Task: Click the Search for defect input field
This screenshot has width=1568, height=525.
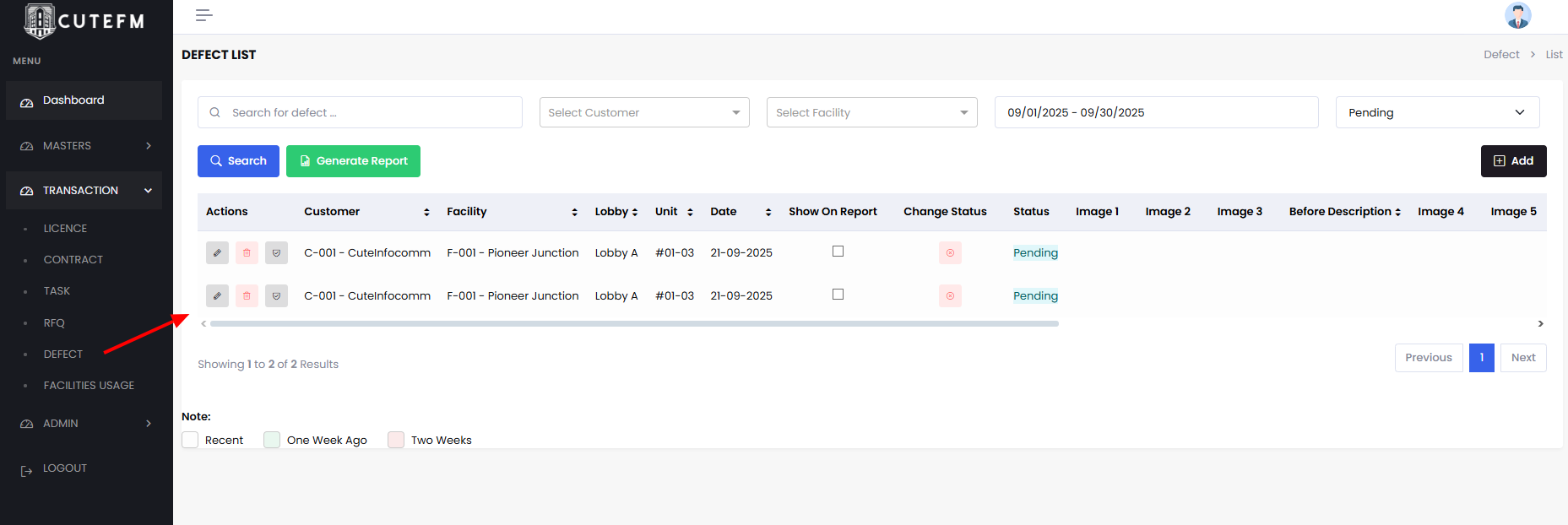Action: pos(372,112)
